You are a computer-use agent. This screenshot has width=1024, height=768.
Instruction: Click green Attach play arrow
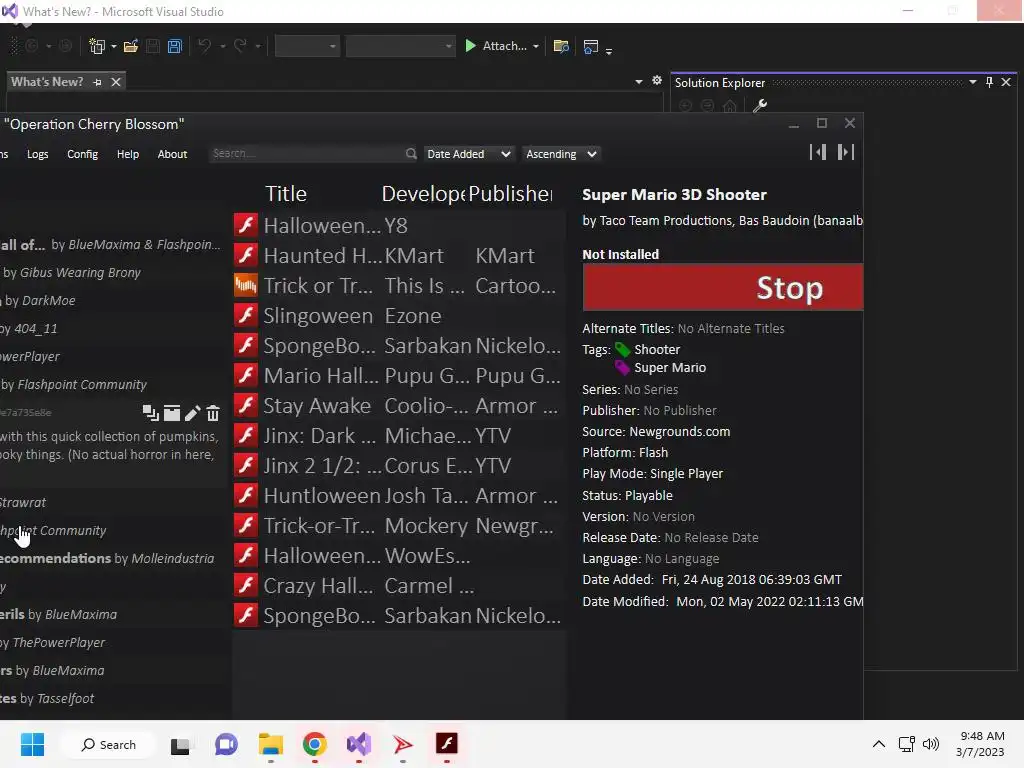[x=470, y=46]
